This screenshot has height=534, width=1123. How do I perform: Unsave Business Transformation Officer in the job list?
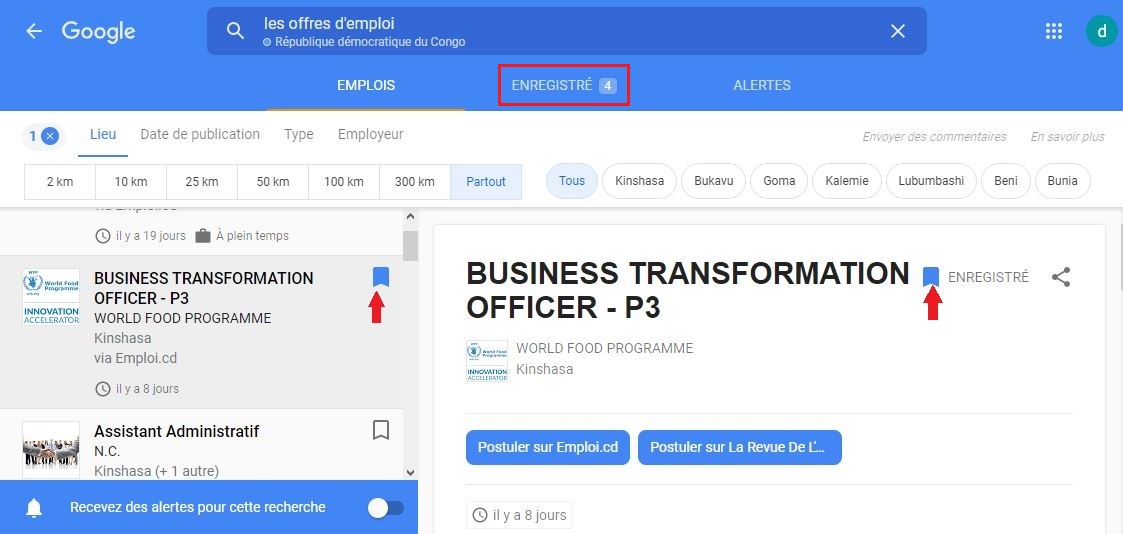pyautogui.click(x=381, y=276)
